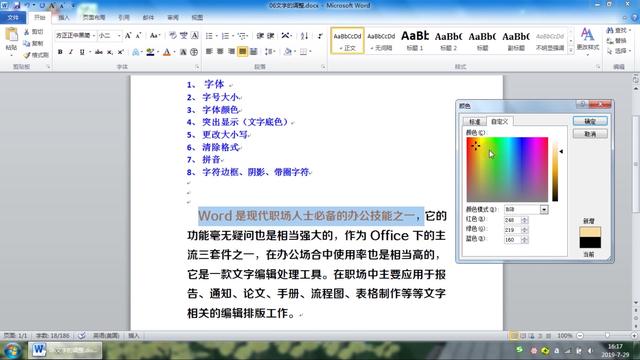640x360 pixels.
Task: Align paragraph text to the left
Action: (209, 51)
